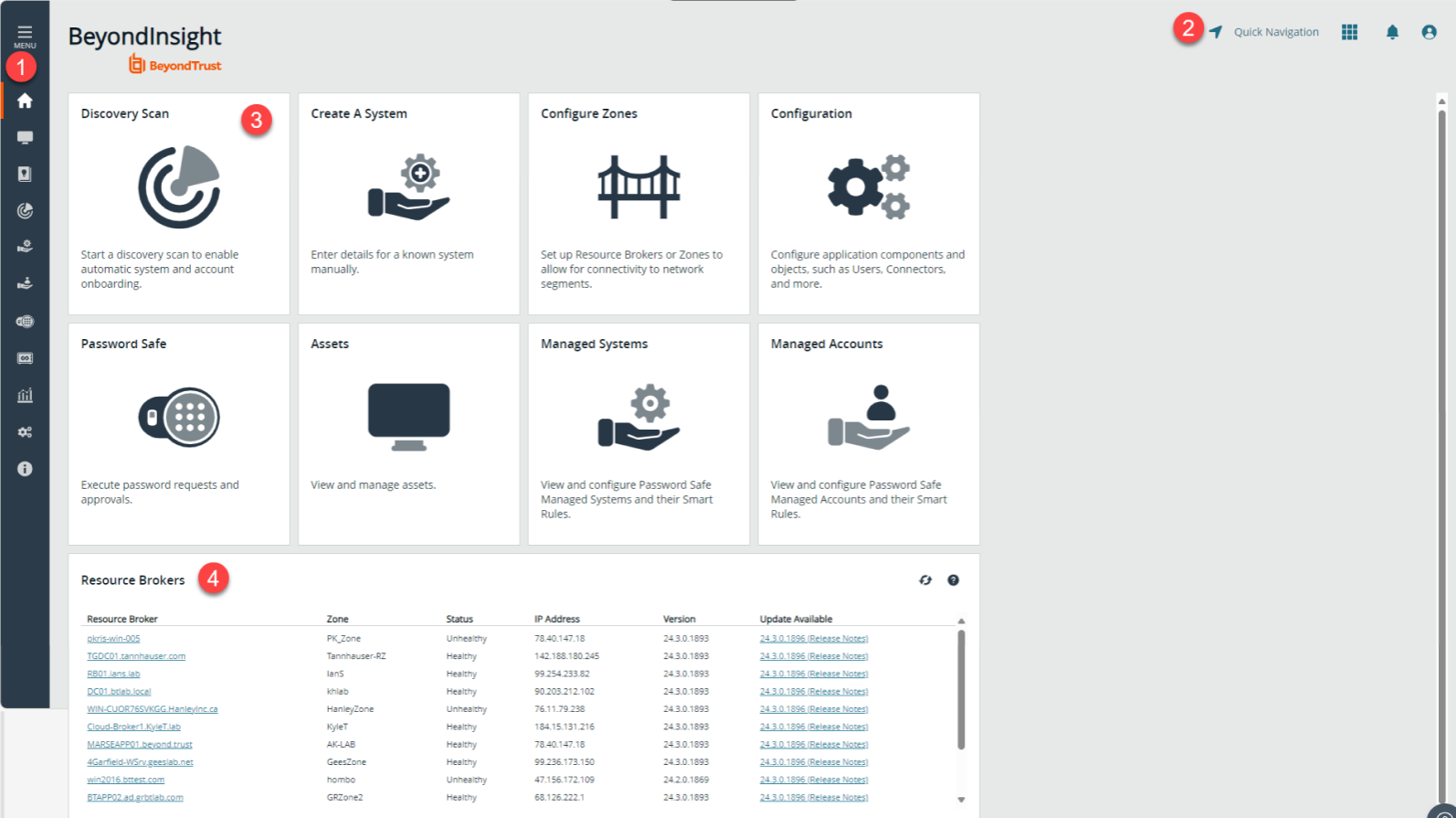Open the Assets monitor tile
This screenshot has height=818, width=1456.
pos(408,434)
